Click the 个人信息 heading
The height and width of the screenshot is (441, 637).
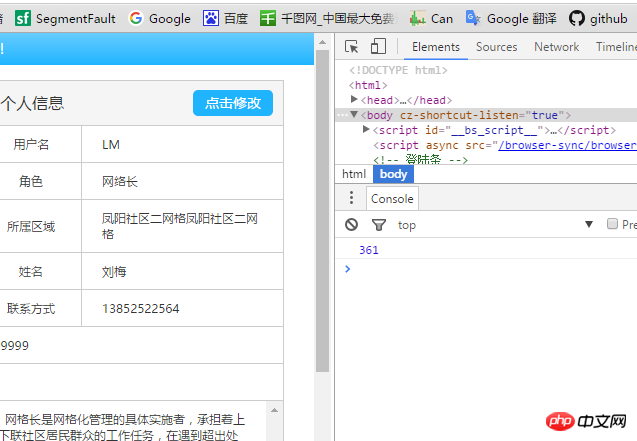coord(32,103)
